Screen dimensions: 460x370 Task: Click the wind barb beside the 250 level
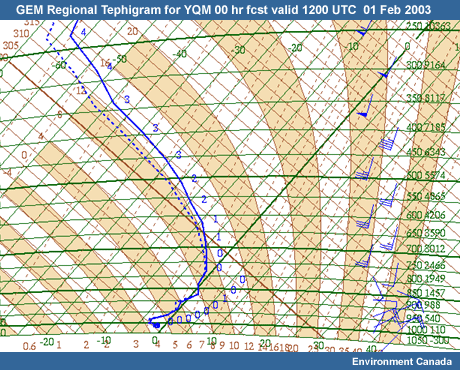click(x=364, y=28)
